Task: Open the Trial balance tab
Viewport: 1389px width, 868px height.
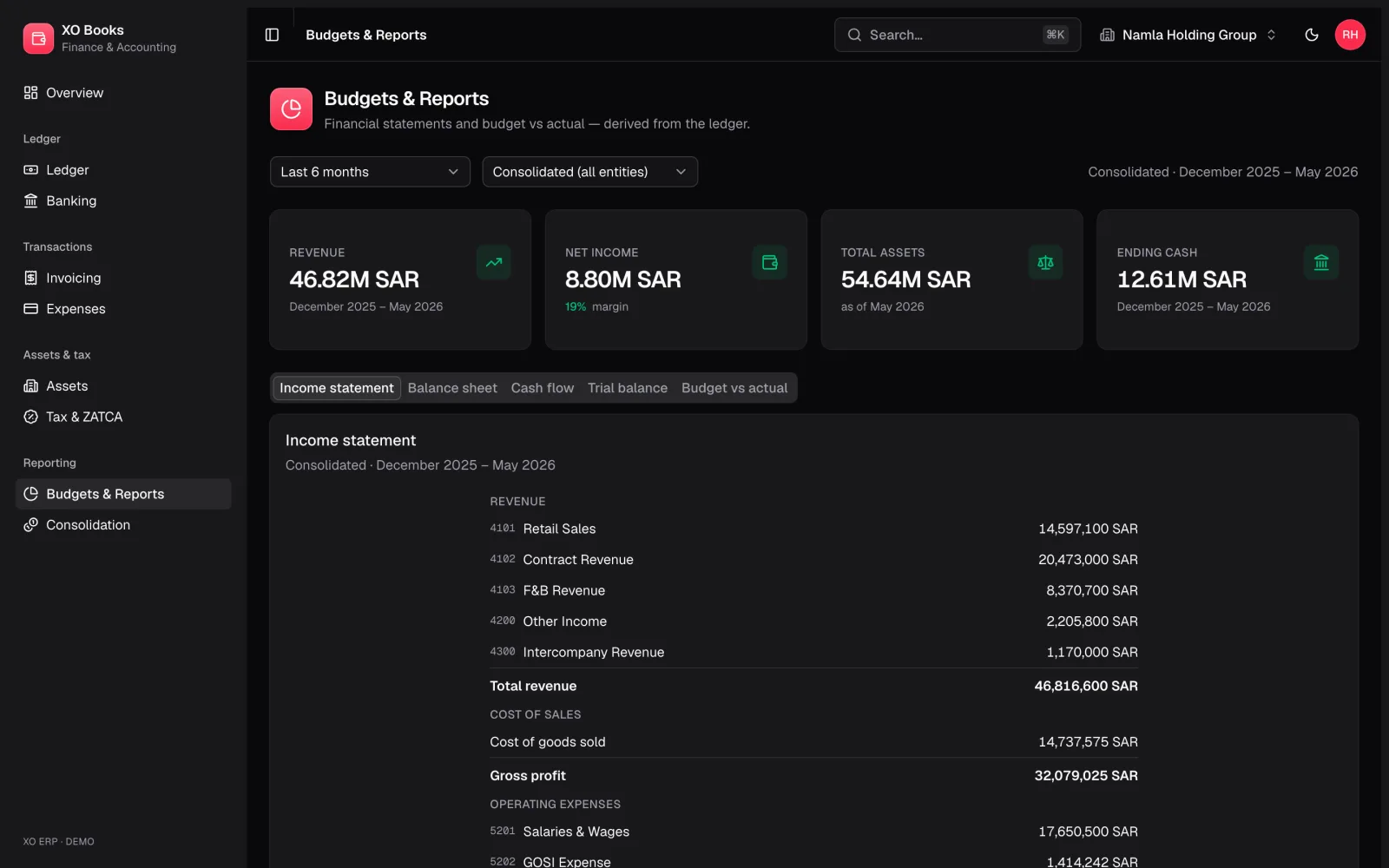Action: (x=628, y=388)
